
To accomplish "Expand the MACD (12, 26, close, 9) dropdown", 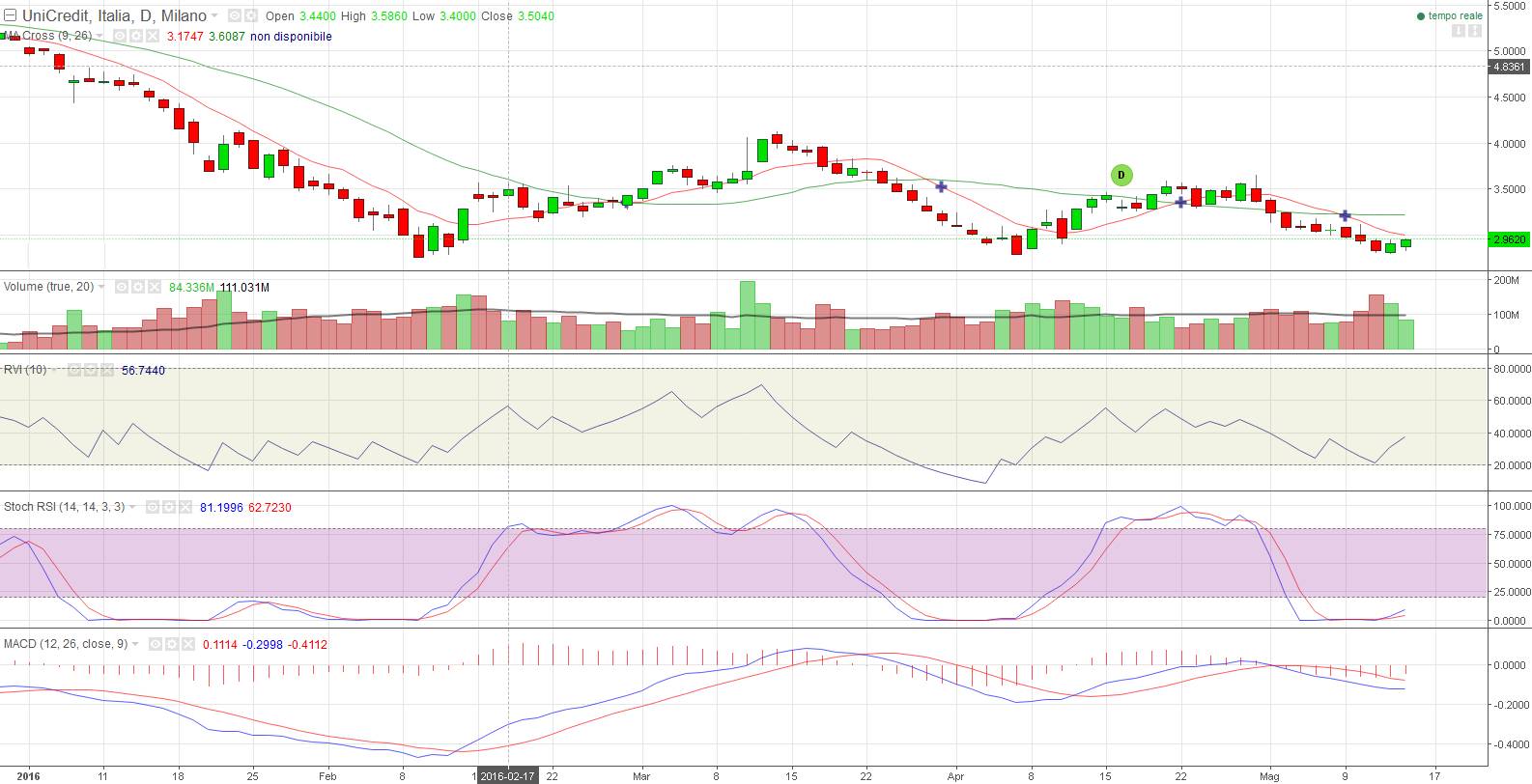I will pyautogui.click(x=135, y=644).
